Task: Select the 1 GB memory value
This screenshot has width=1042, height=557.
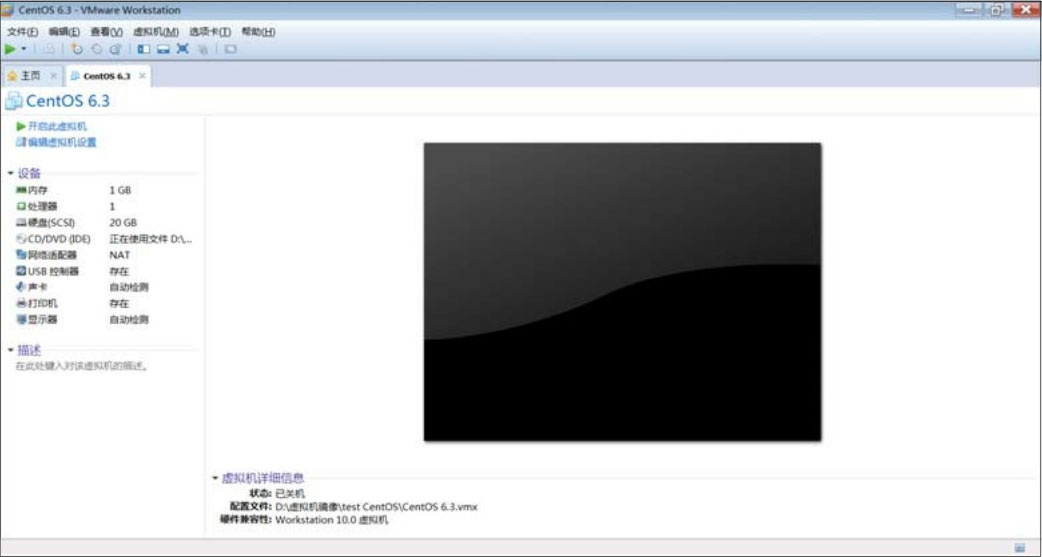Action: coord(120,190)
